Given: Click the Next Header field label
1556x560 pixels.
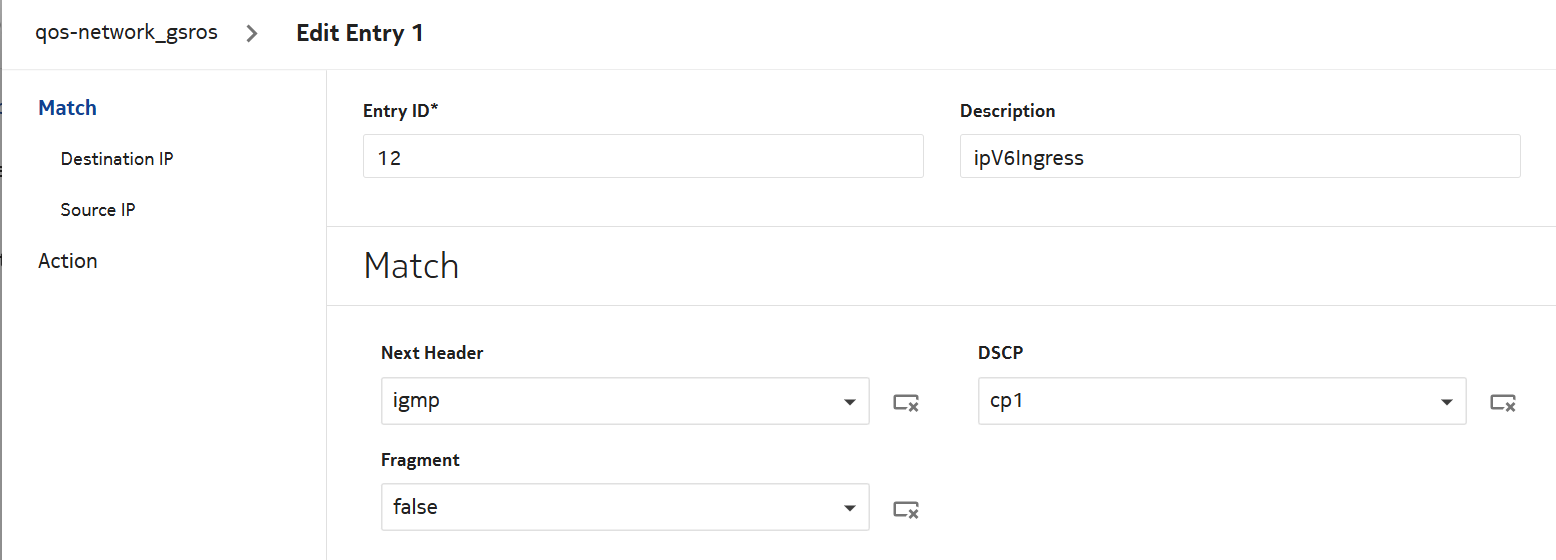Looking at the screenshot, I should (x=432, y=353).
